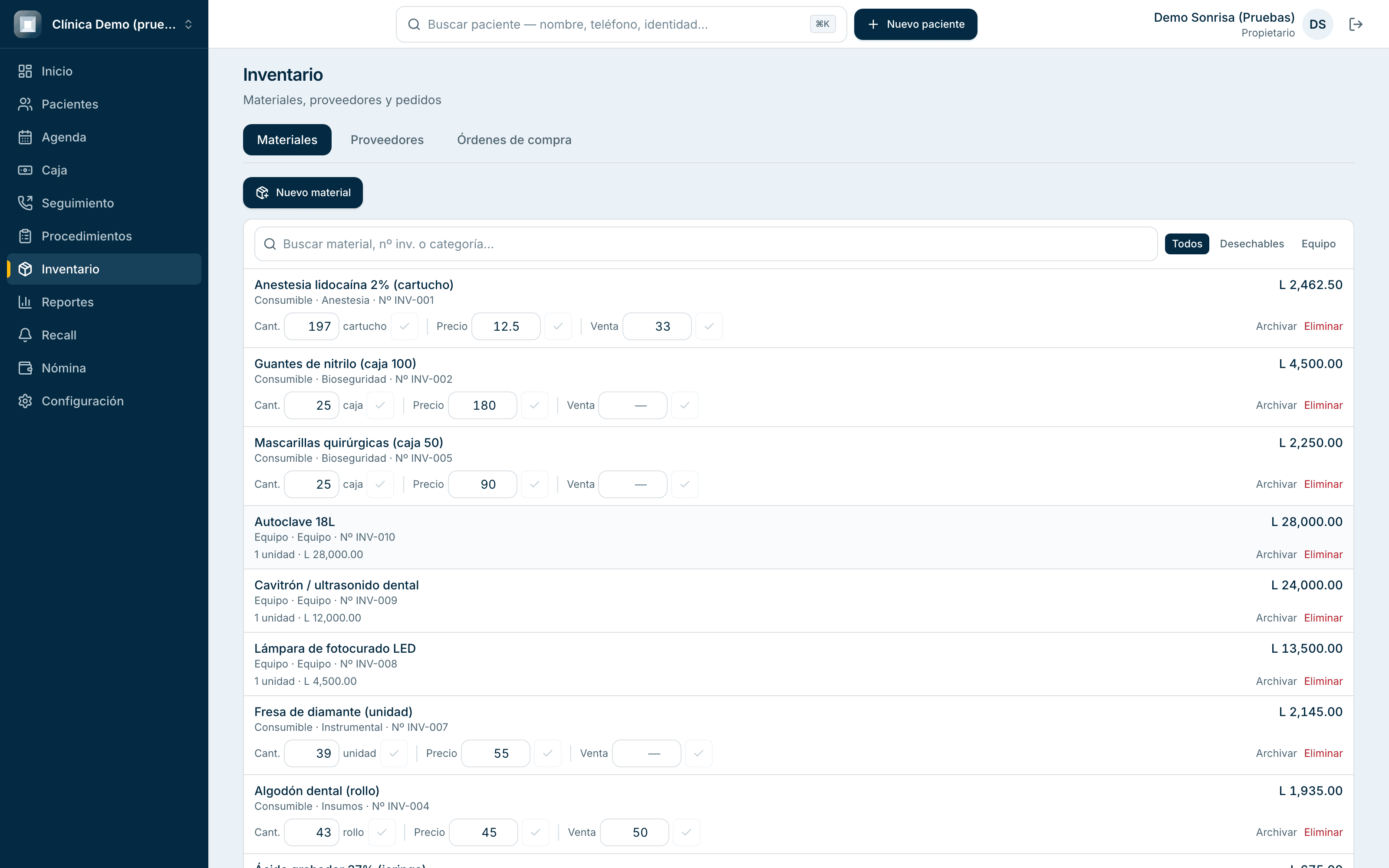Switch to the Proveedores tab
Image resolution: width=1389 pixels, height=868 pixels.
[387, 139]
